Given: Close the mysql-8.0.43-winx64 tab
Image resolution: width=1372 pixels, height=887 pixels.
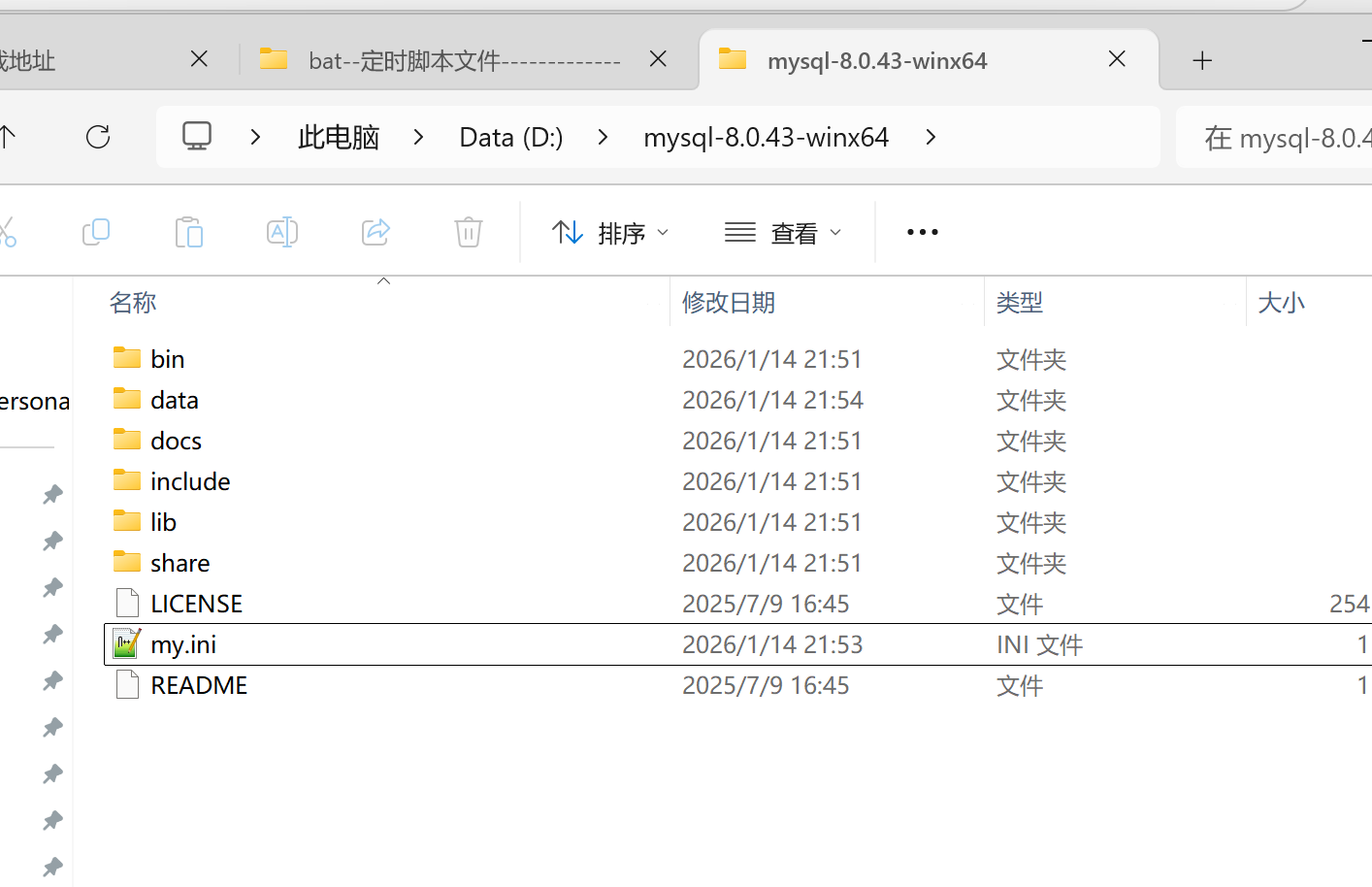Looking at the screenshot, I should point(1117,59).
